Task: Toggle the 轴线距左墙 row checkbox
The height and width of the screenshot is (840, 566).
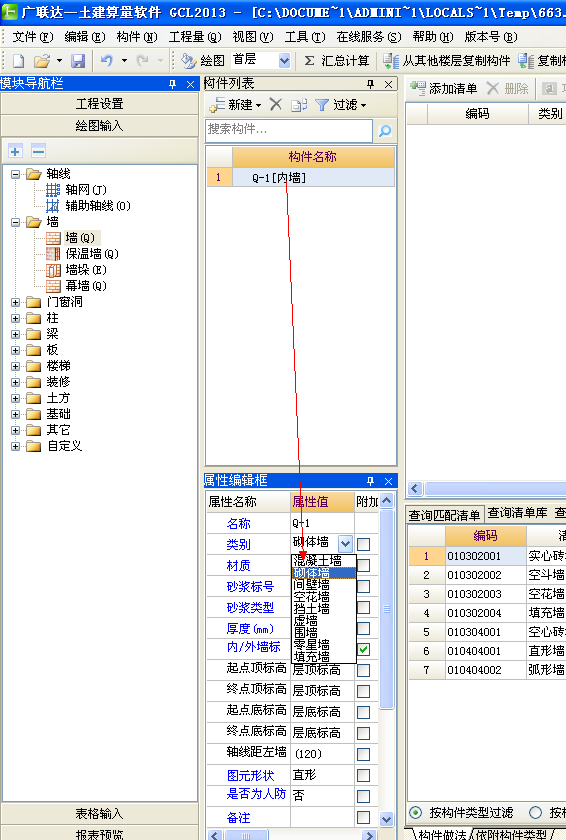Action: tap(364, 754)
